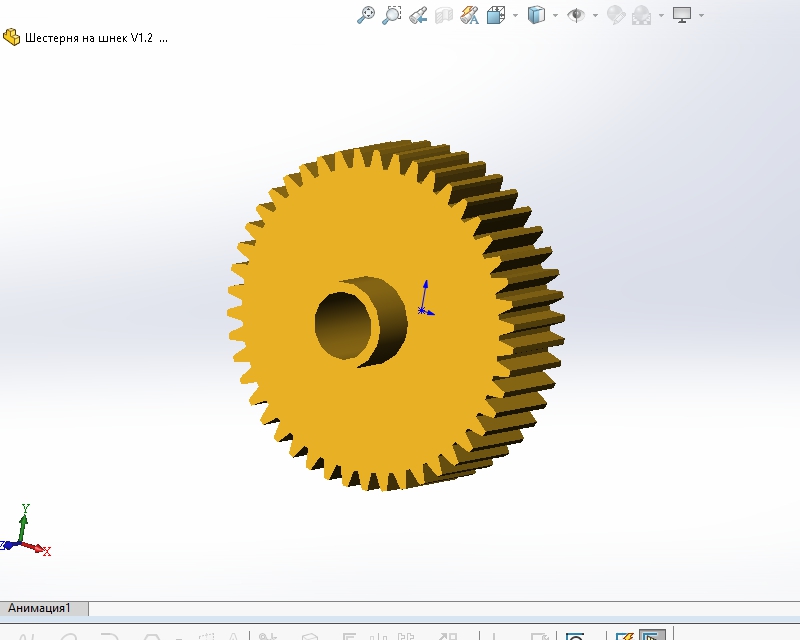This screenshot has height=640, width=800.
Task: Click the View Orientation cube icon
Action: 495,15
